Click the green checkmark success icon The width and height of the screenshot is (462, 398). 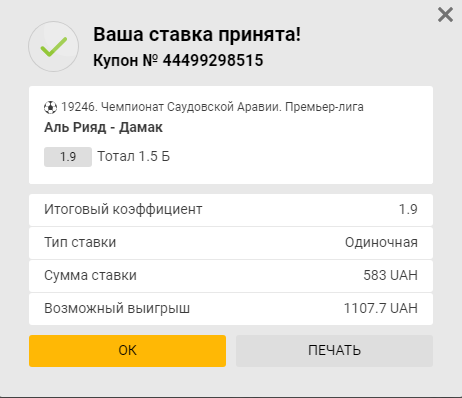[x=54, y=47]
